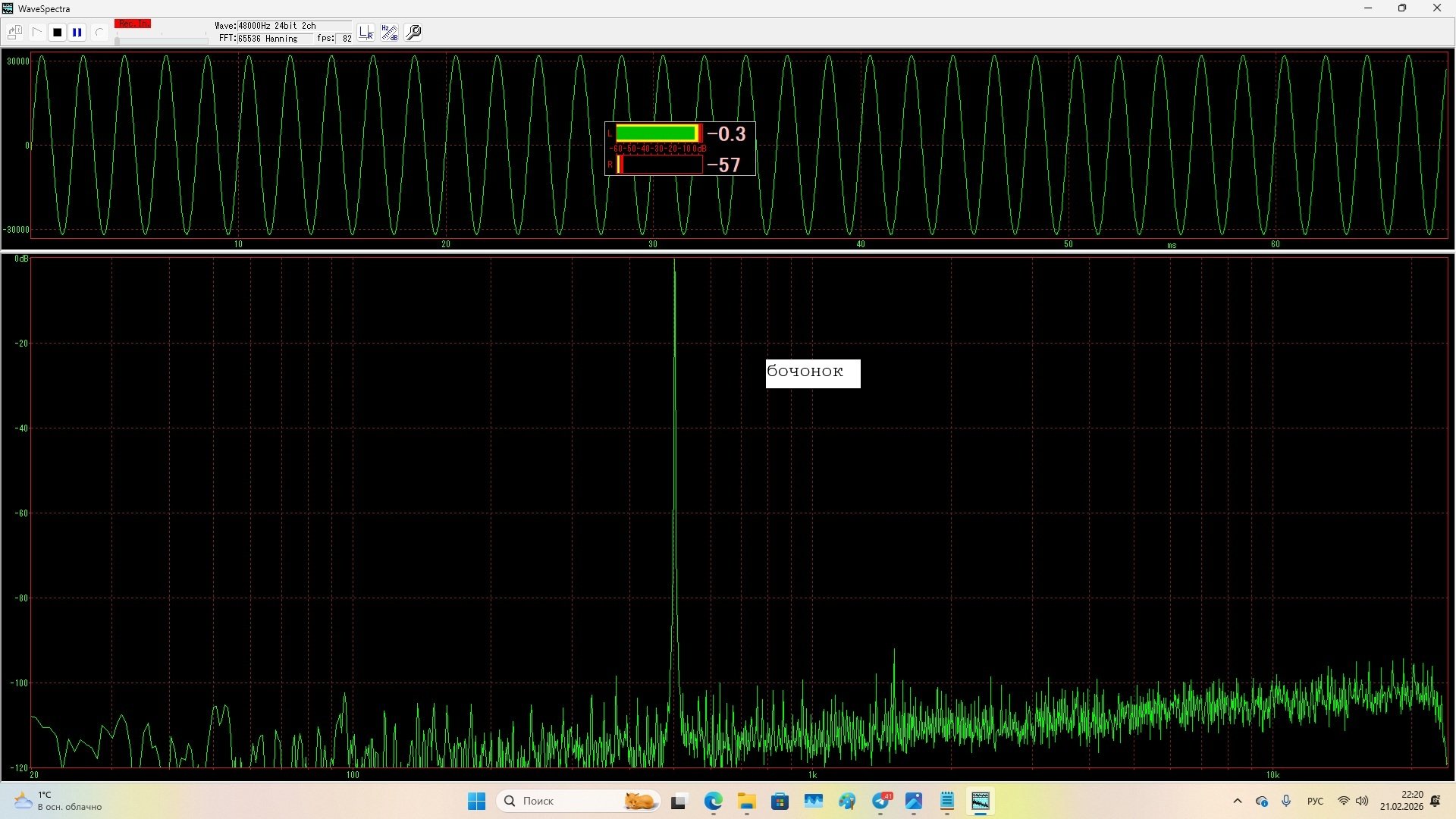
Task: Expand the hidden system tray icons
Action: pos(1238,801)
